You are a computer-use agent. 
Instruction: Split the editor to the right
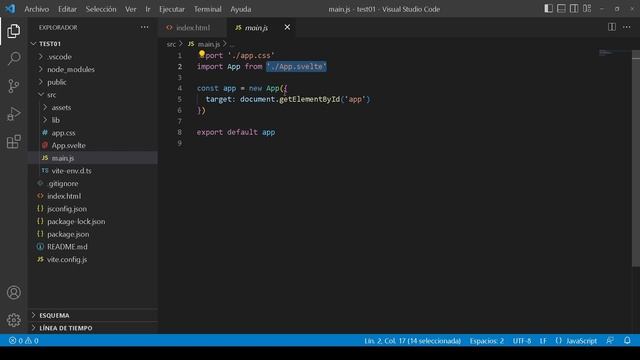pos(611,27)
